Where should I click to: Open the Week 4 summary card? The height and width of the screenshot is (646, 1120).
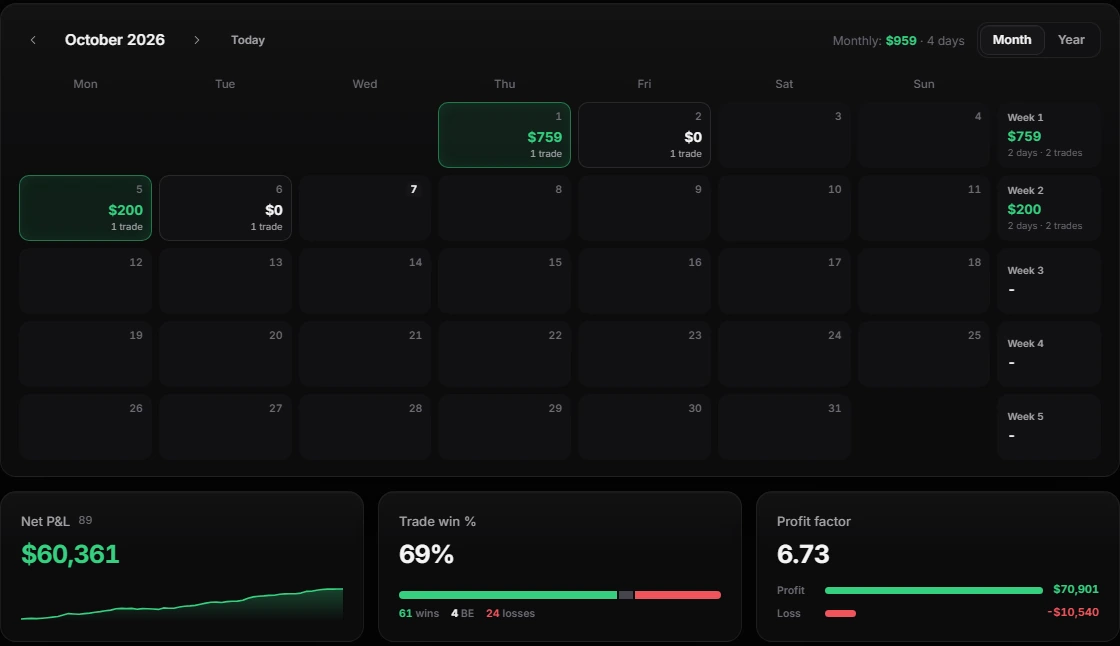1049,354
